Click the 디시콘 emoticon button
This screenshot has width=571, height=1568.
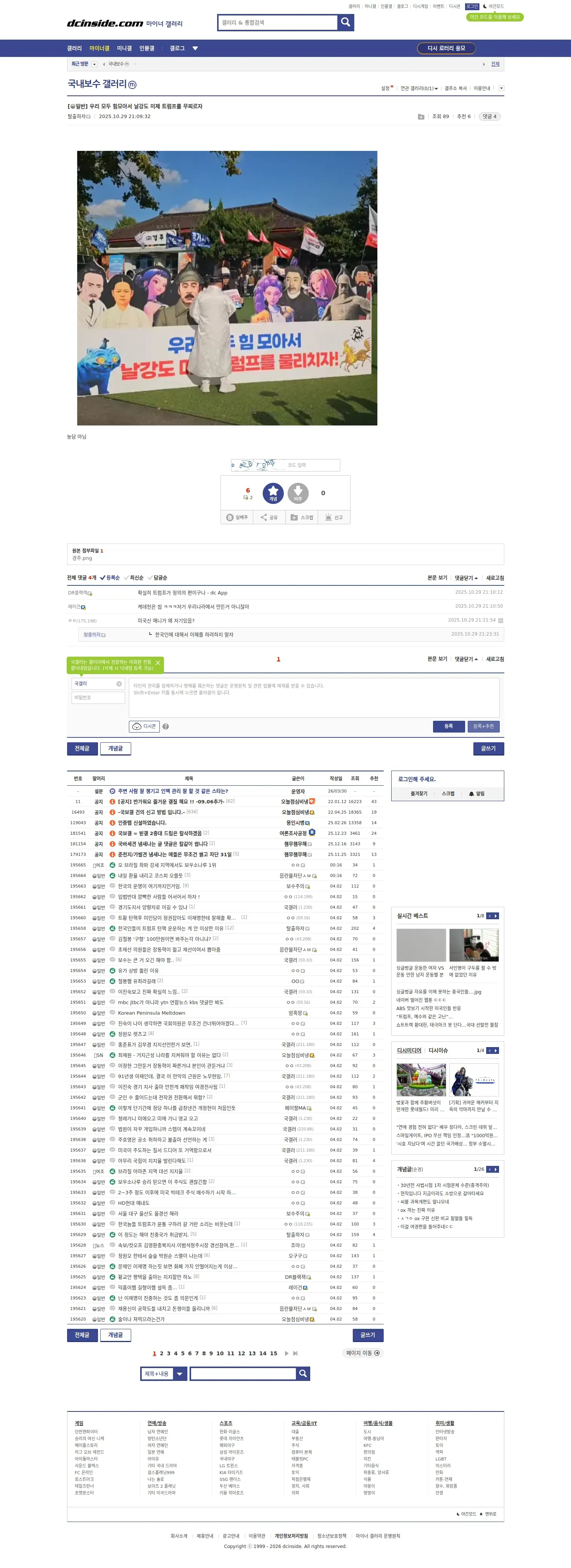144,726
